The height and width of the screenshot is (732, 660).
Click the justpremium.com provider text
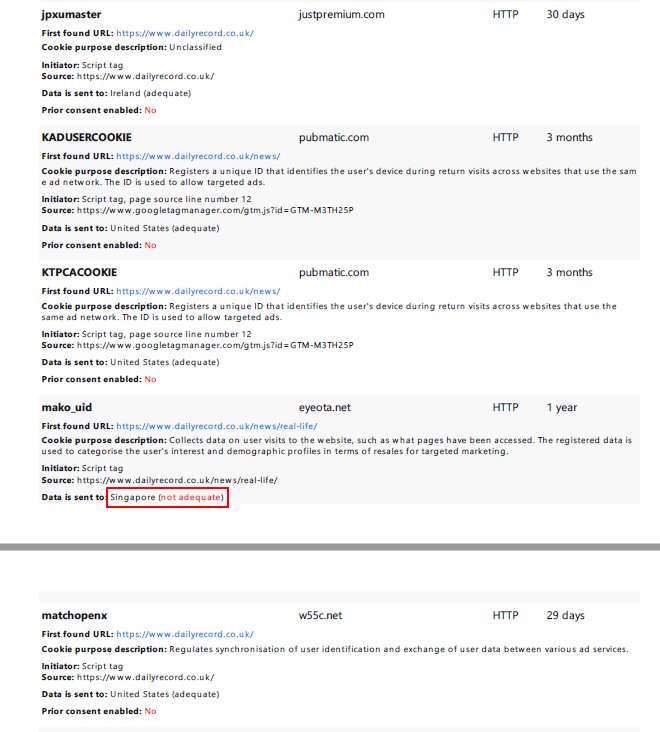tap(342, 14)
